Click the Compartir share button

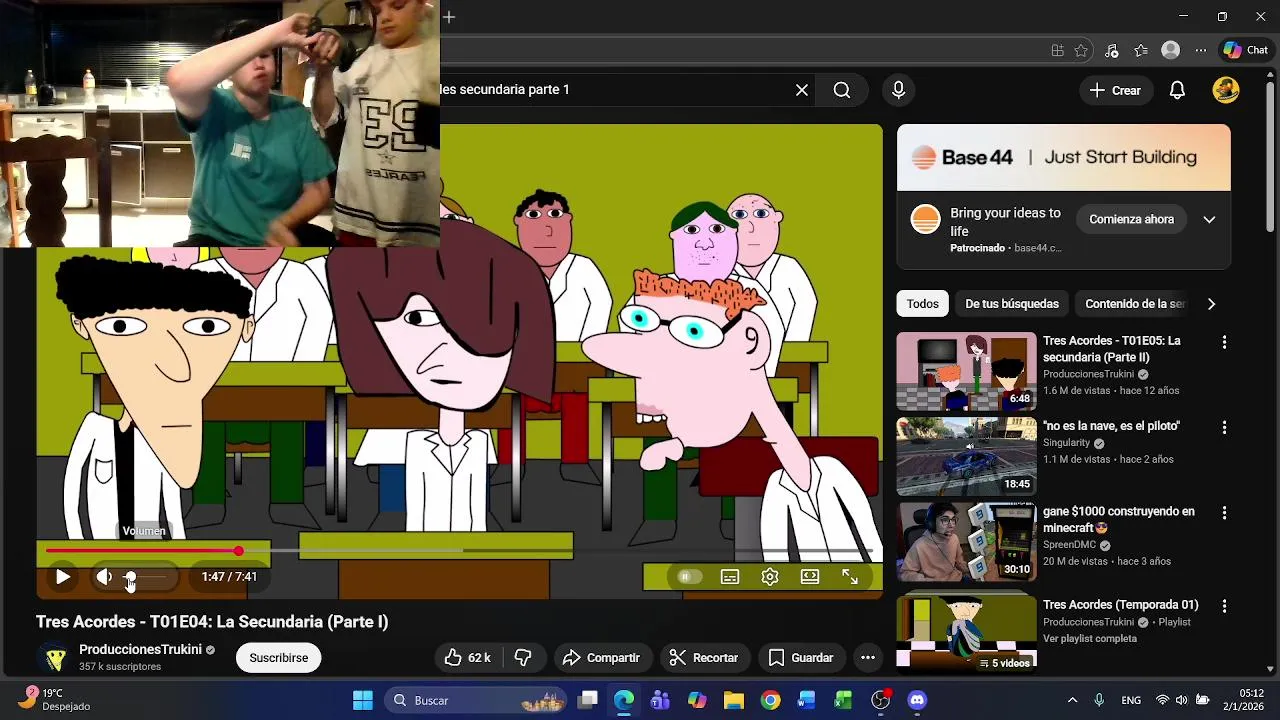[x=601, y=658]
